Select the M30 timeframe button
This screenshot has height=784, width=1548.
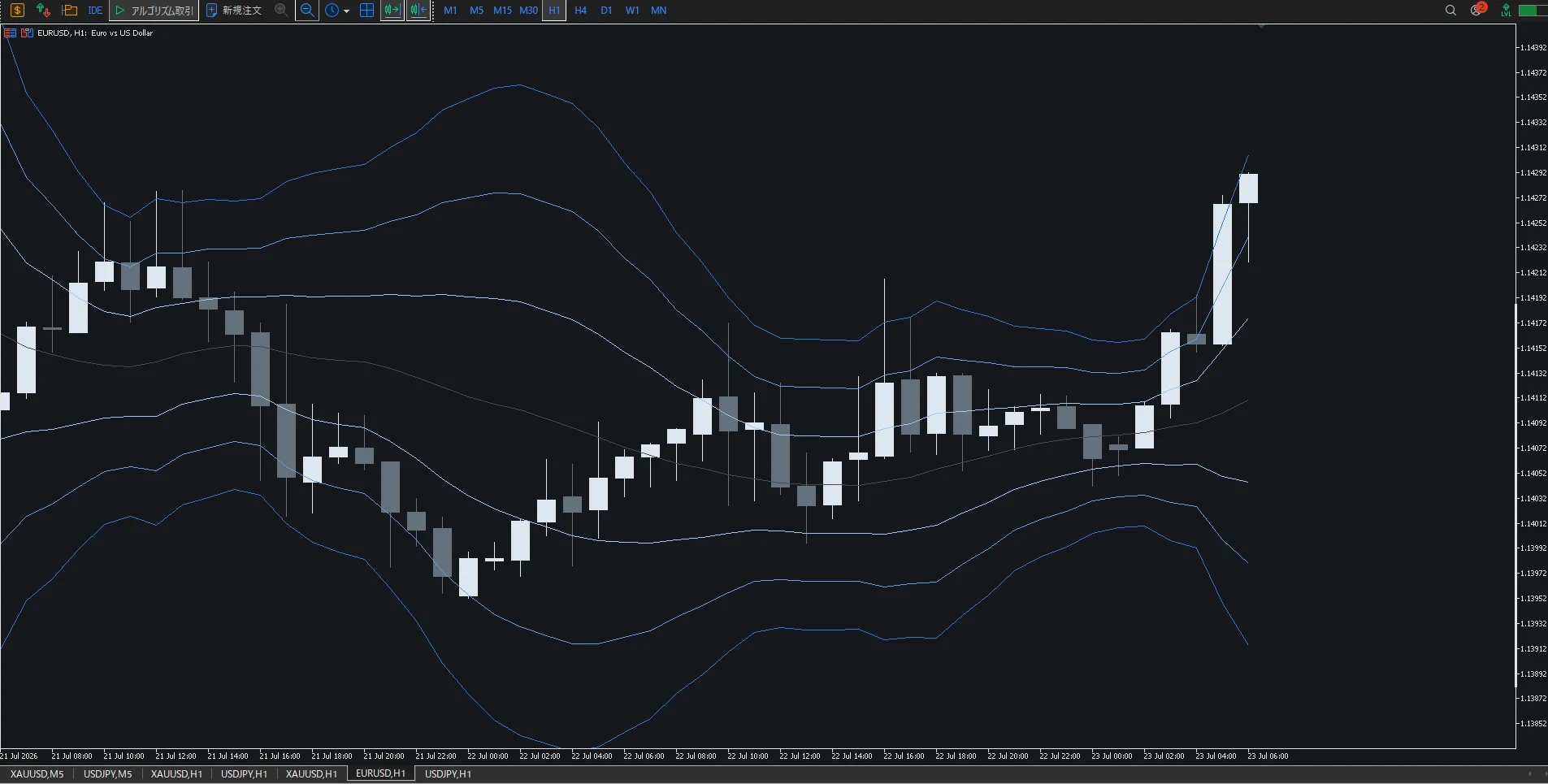pyautogui.click(x=528, y=11)
